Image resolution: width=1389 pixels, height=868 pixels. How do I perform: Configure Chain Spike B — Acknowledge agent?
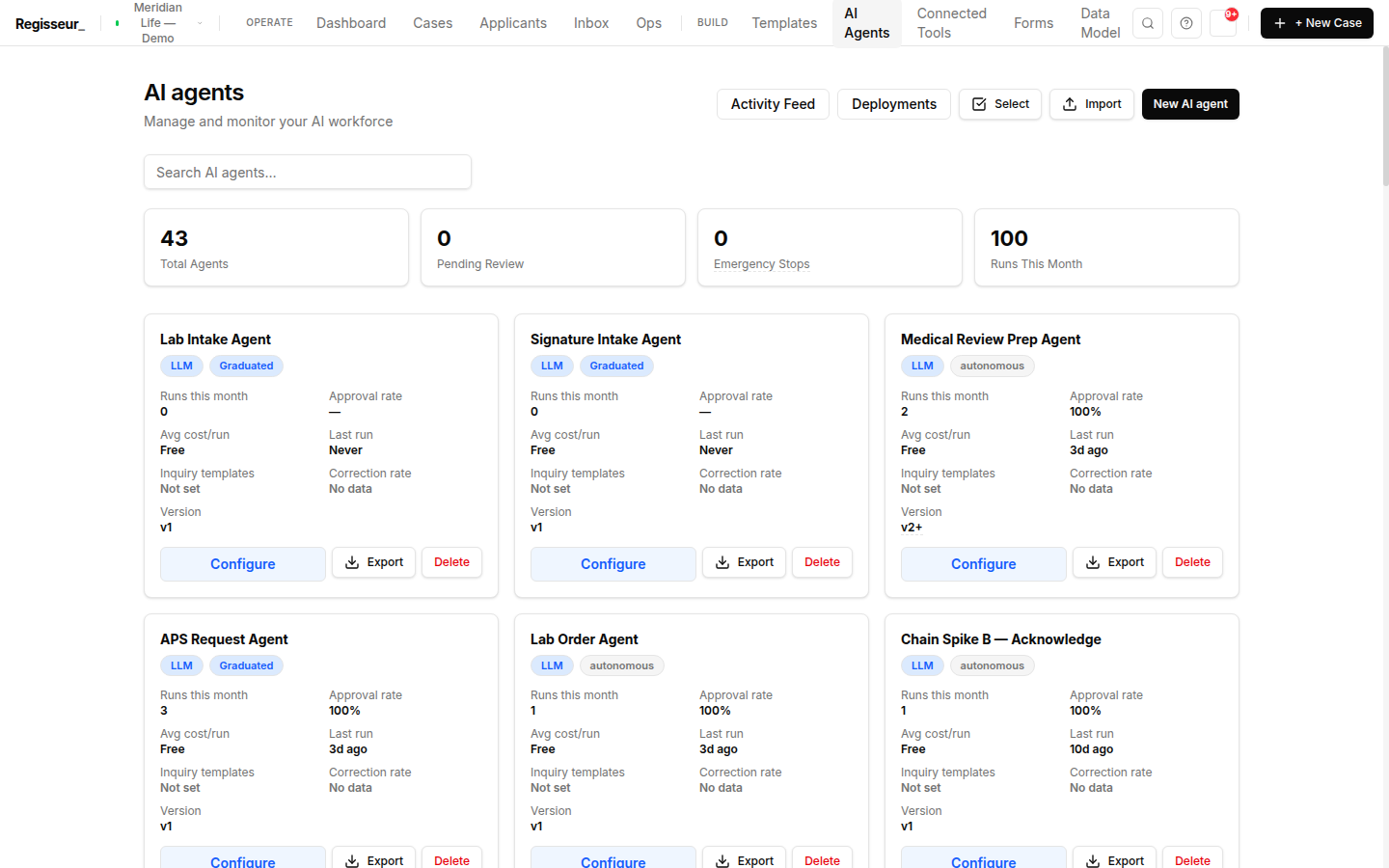[x=984, y=858]
